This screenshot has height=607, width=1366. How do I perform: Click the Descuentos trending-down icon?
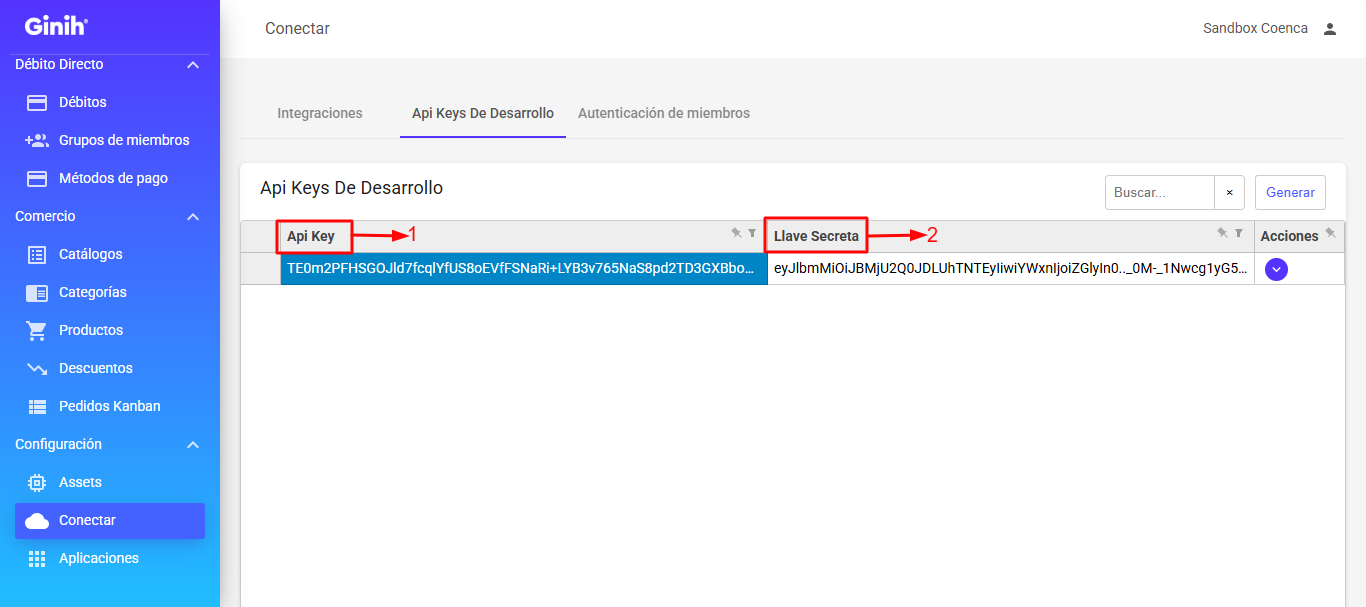point(37,368)
